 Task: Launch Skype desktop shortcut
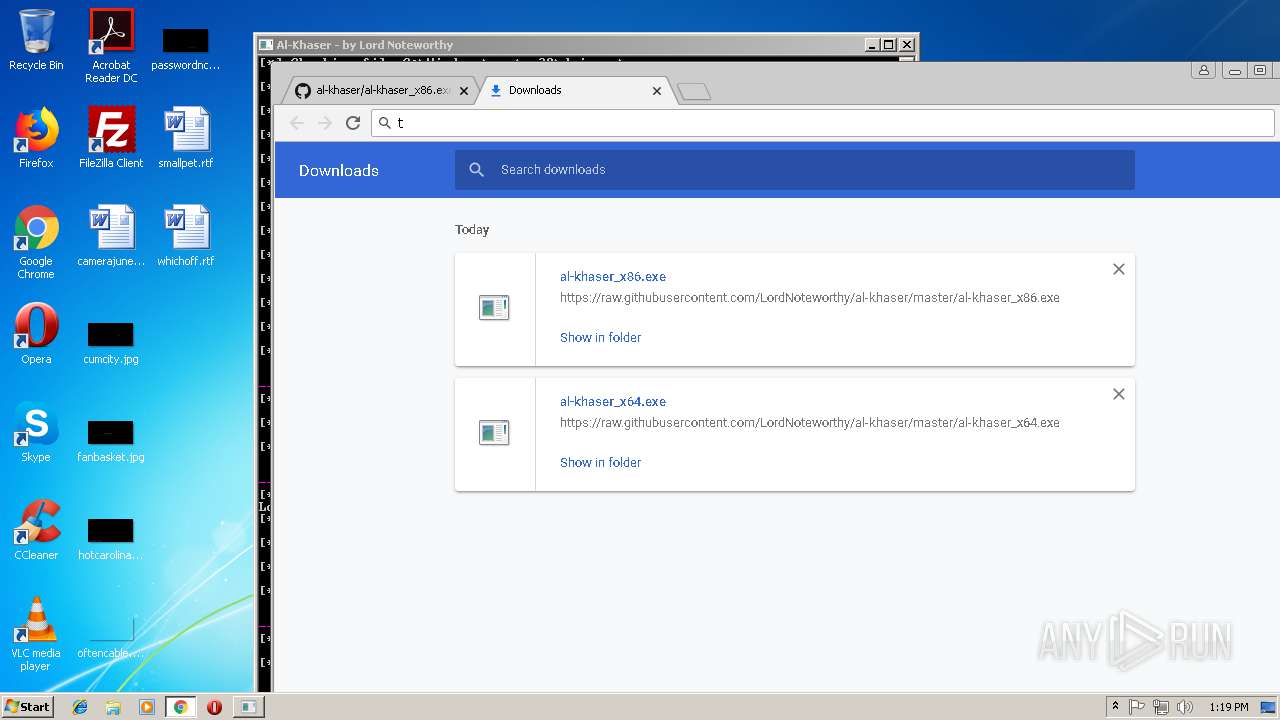pyautogui.click(x=36, y=432)
